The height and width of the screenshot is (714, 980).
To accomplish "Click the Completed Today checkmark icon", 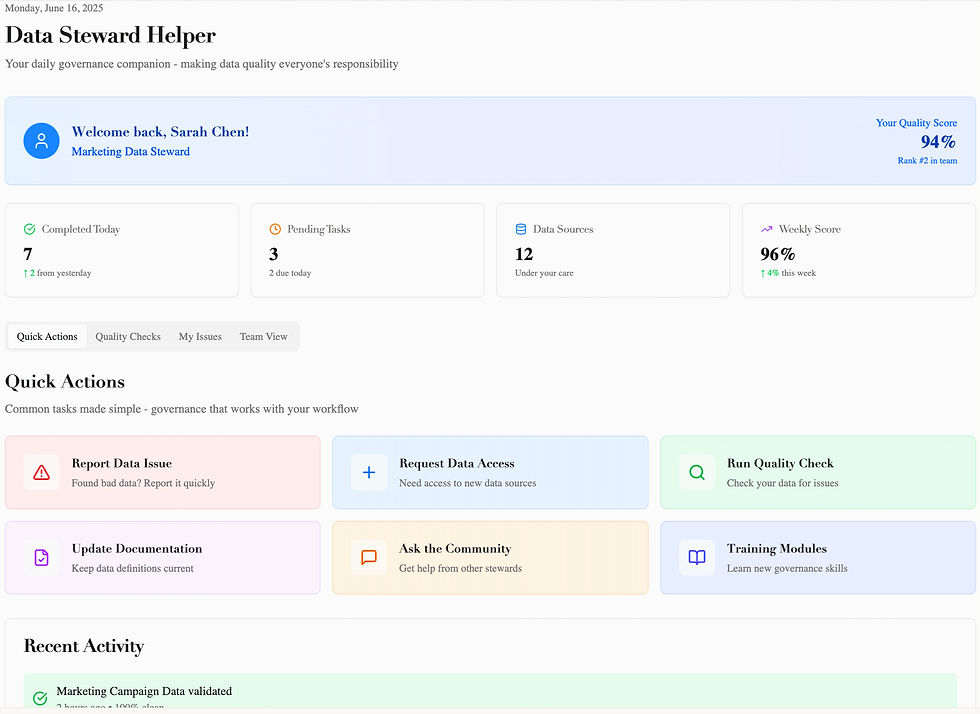I will click(x=29, y=229).
